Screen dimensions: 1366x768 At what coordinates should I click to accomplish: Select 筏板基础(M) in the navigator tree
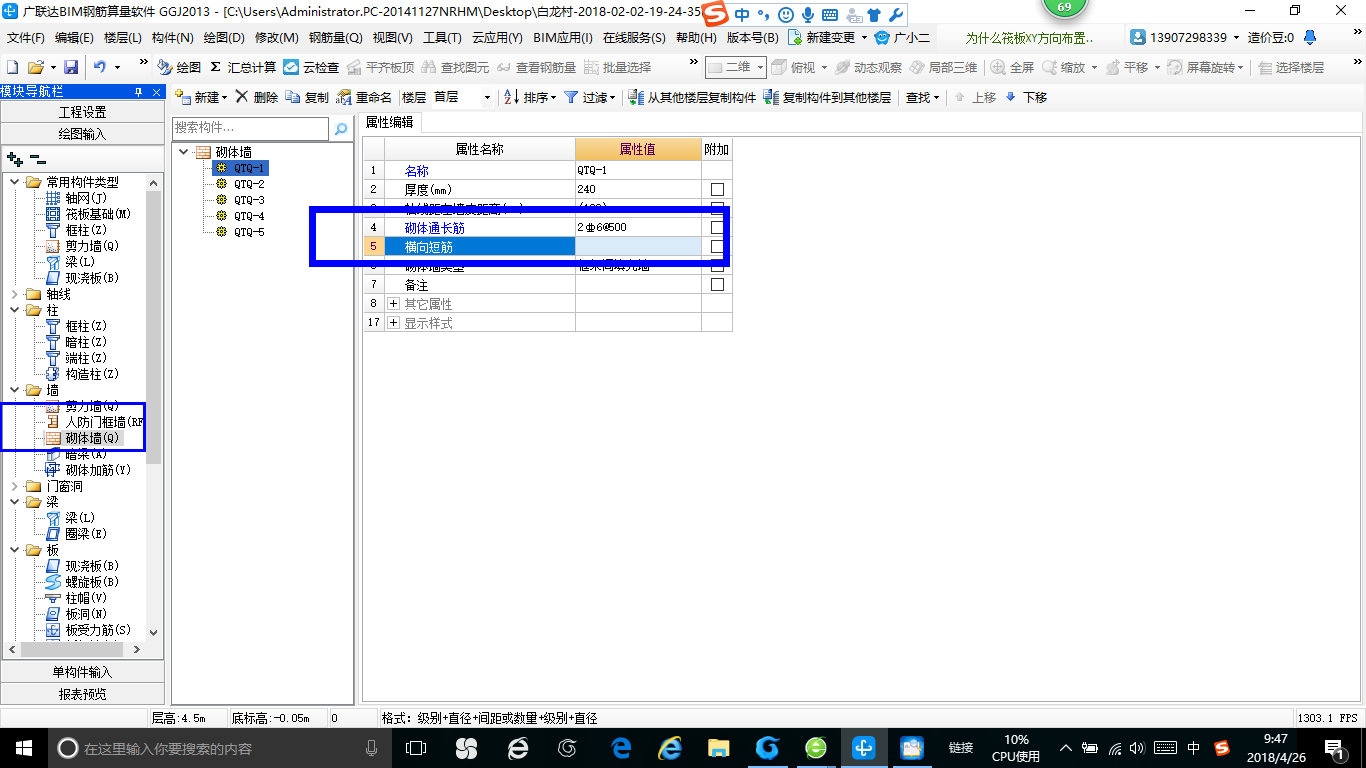(x=98, y=214)
